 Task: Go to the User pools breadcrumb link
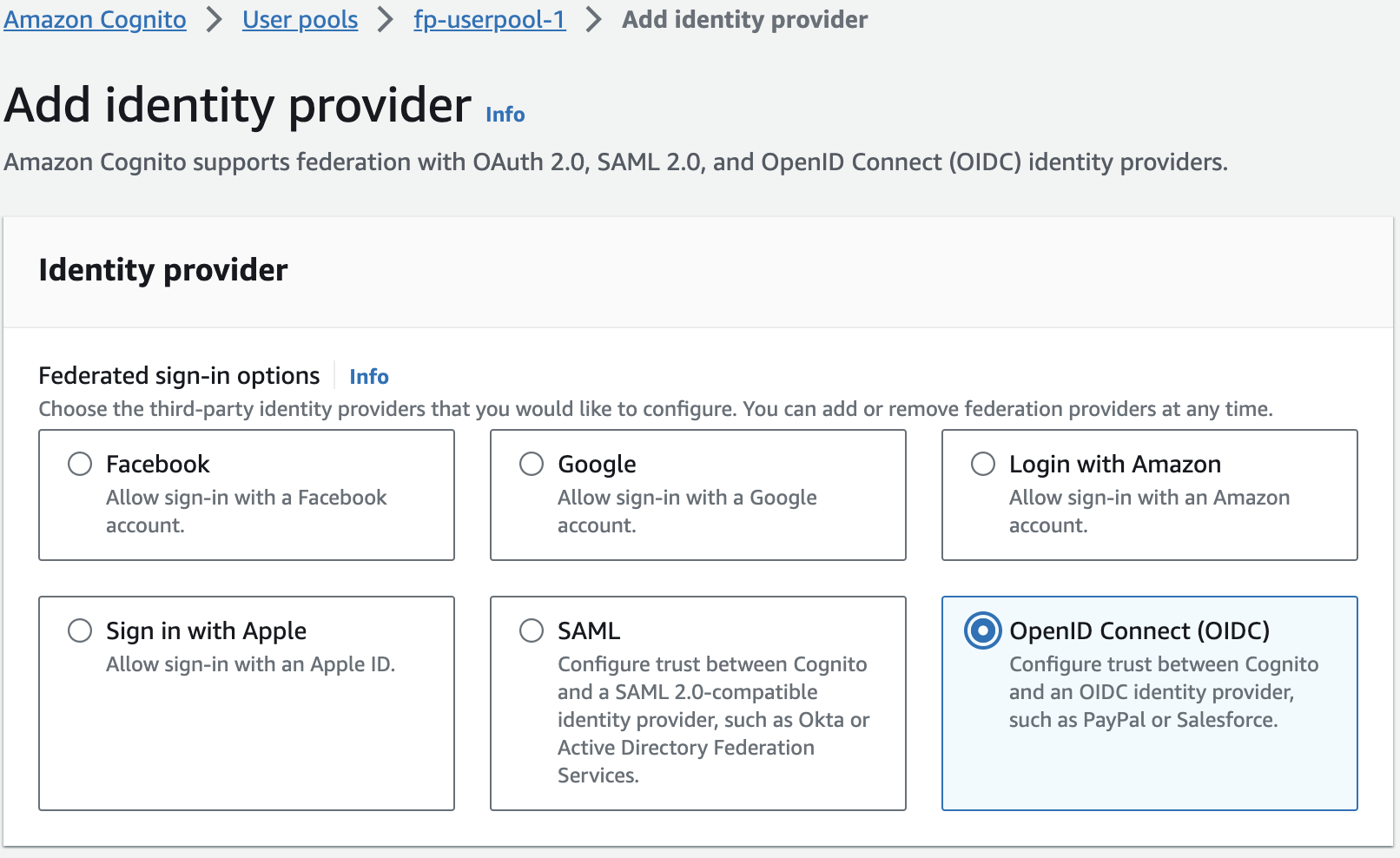[300, 19]
